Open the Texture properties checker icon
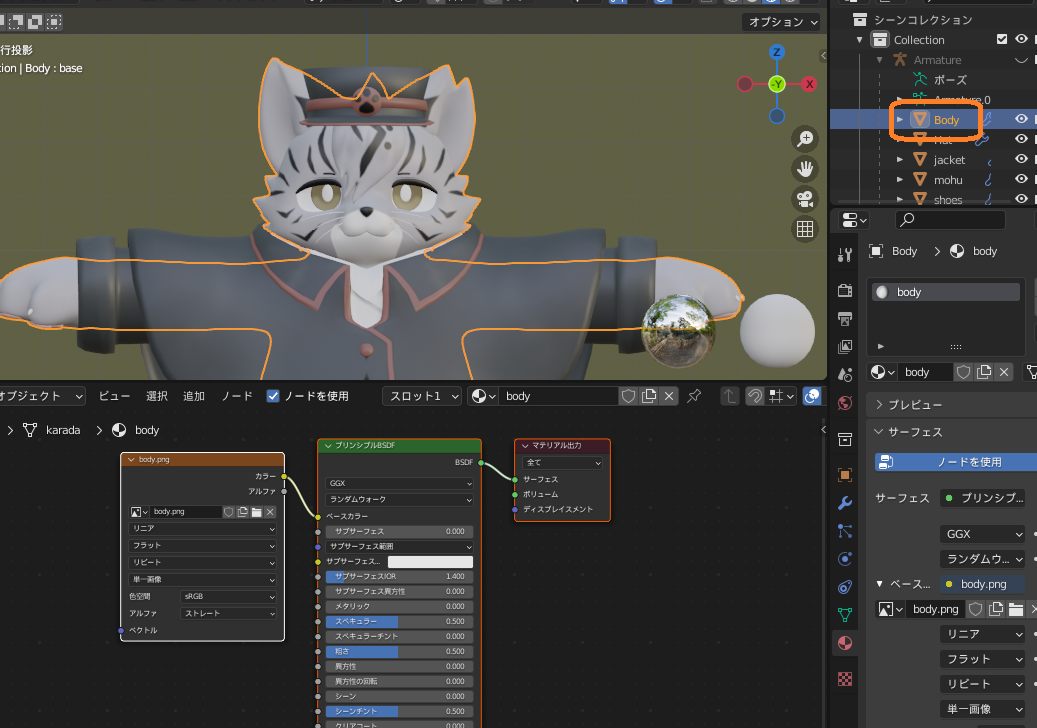The height and width of the screenshot is (728, 1037). (845, 678)
